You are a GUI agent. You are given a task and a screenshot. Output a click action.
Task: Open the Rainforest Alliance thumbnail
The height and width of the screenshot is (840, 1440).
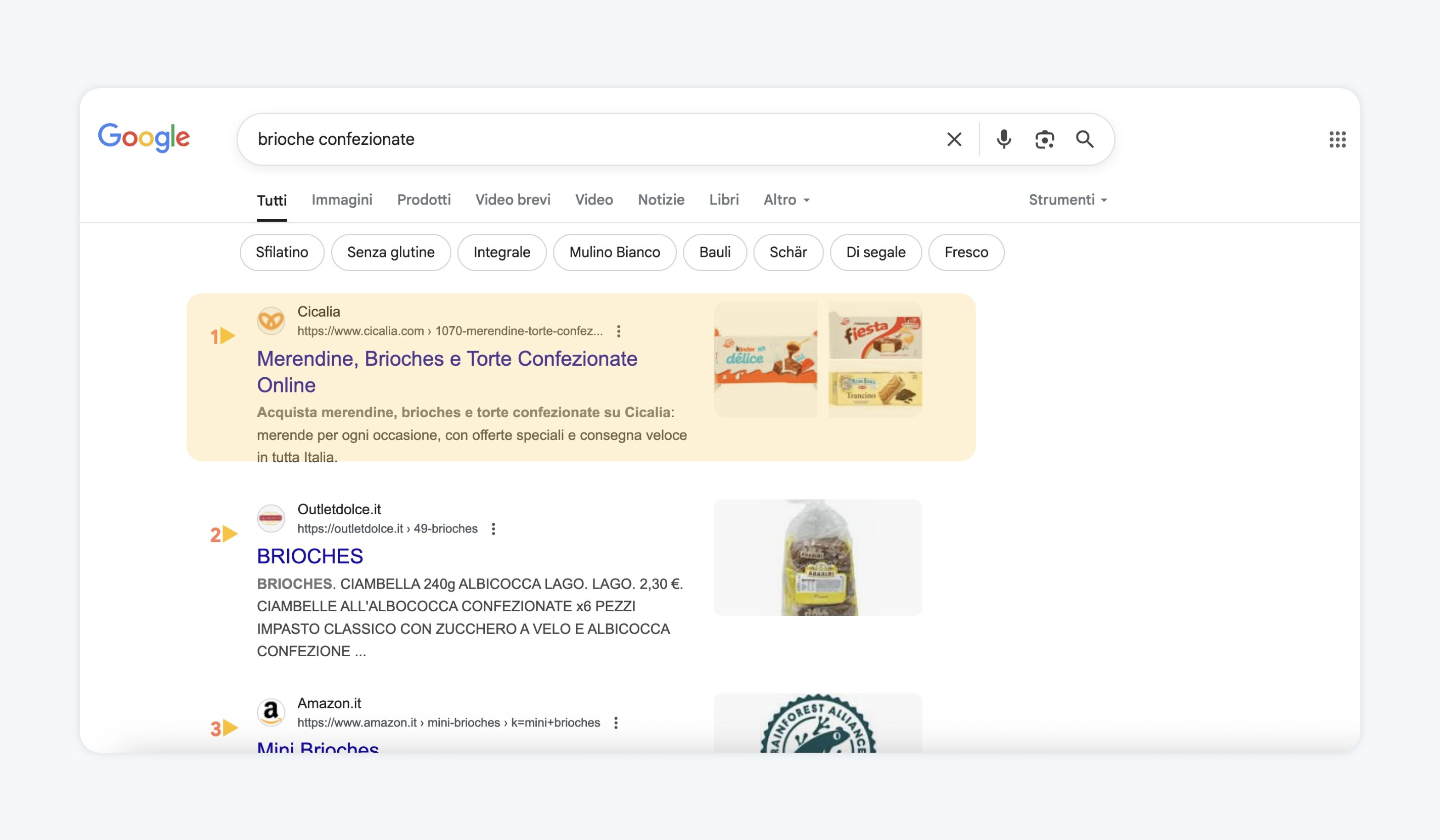pyautogui.click(x=818, y=723)
